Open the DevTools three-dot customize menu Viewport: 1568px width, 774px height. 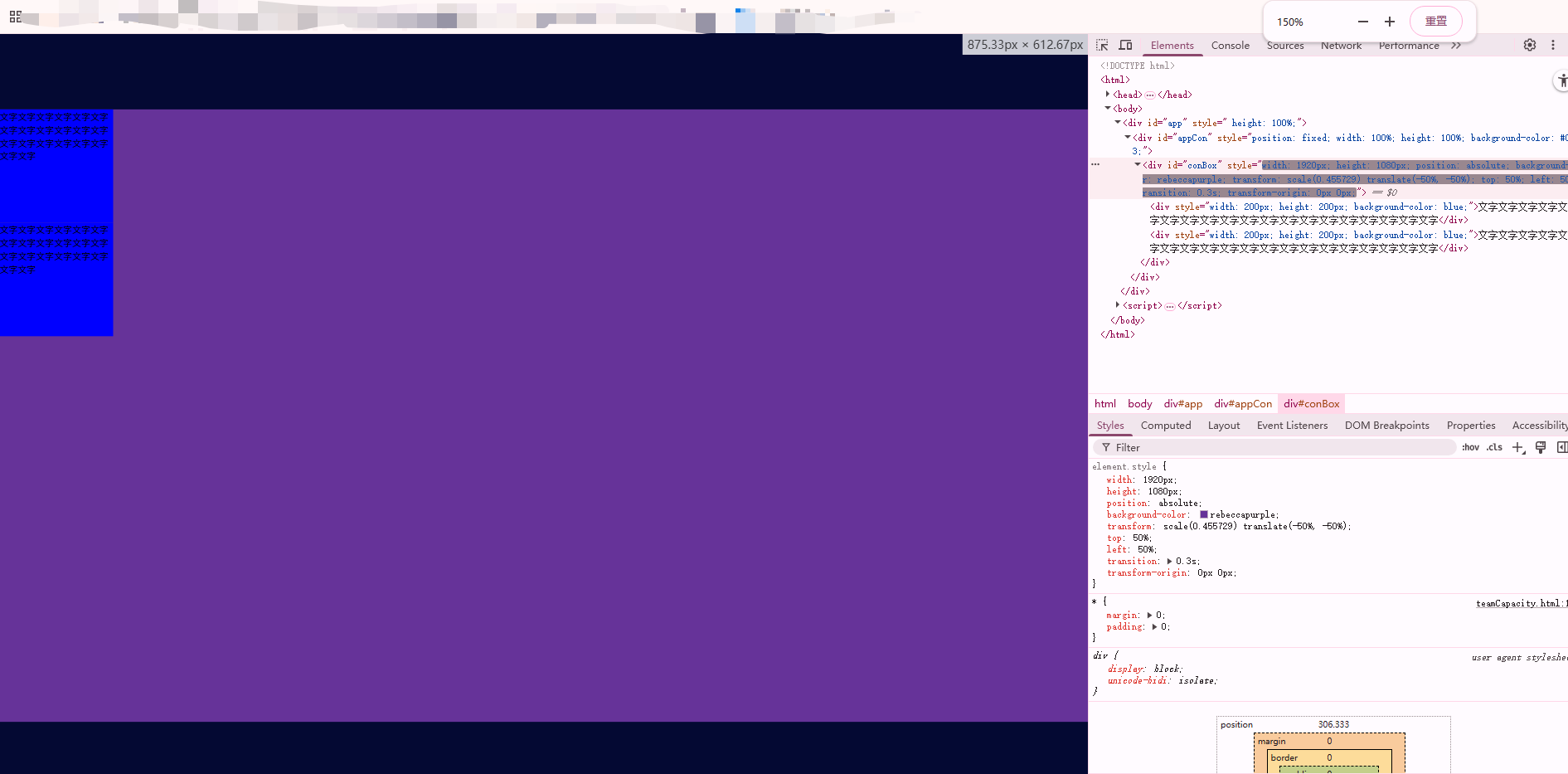[x=1553, y=45]
